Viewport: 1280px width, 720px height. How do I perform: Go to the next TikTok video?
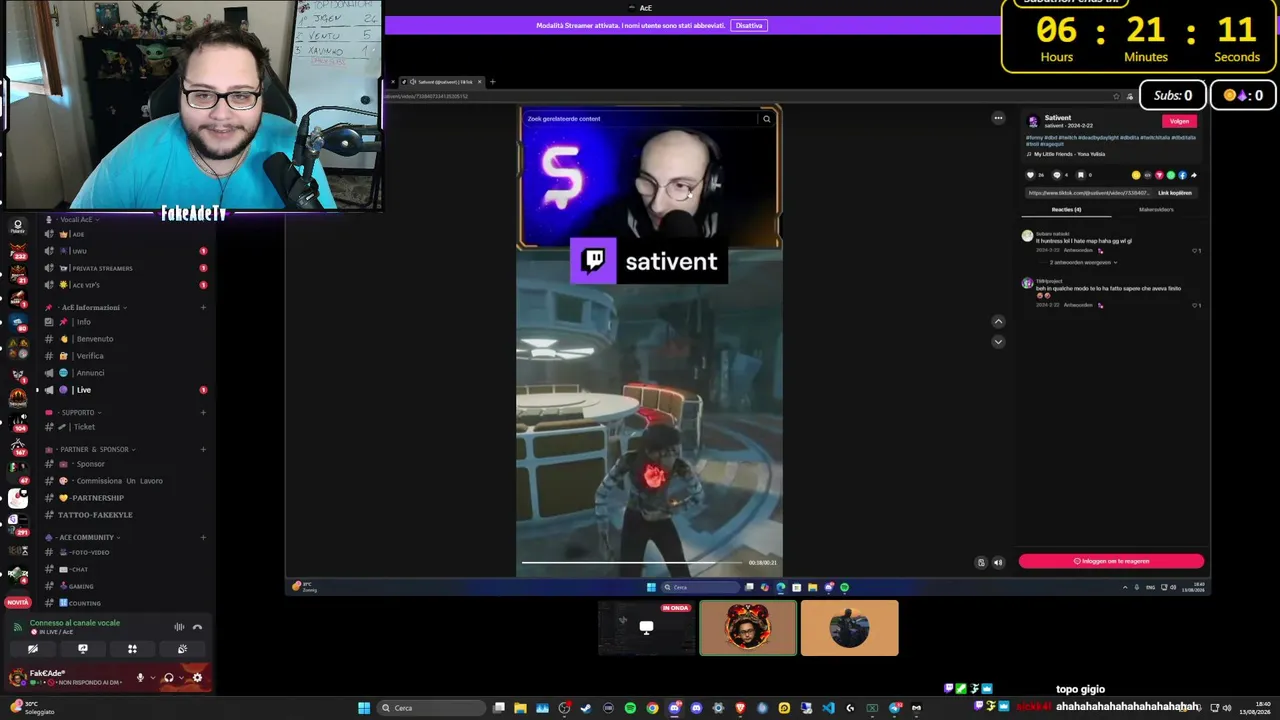coord(998,342)
